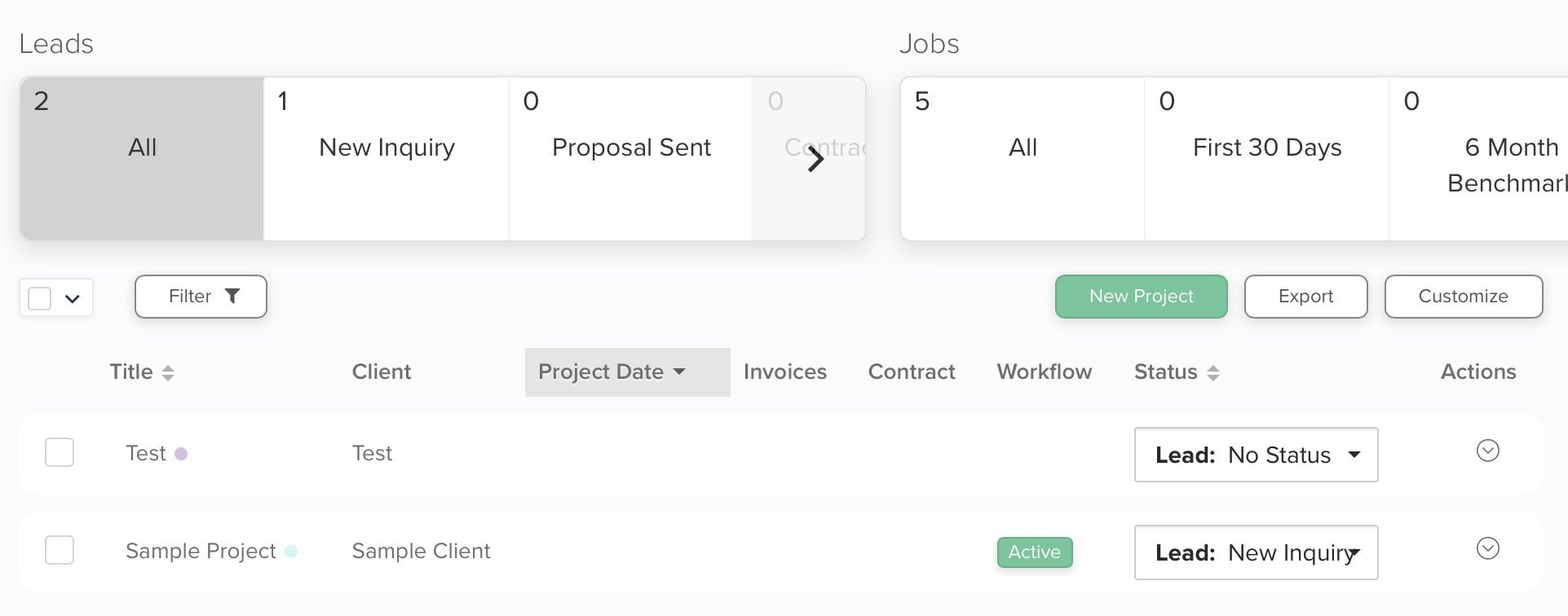The image size is (1568, 616).
Task: Open Lead: No Status dropdown
Action: pos(1256,455)
